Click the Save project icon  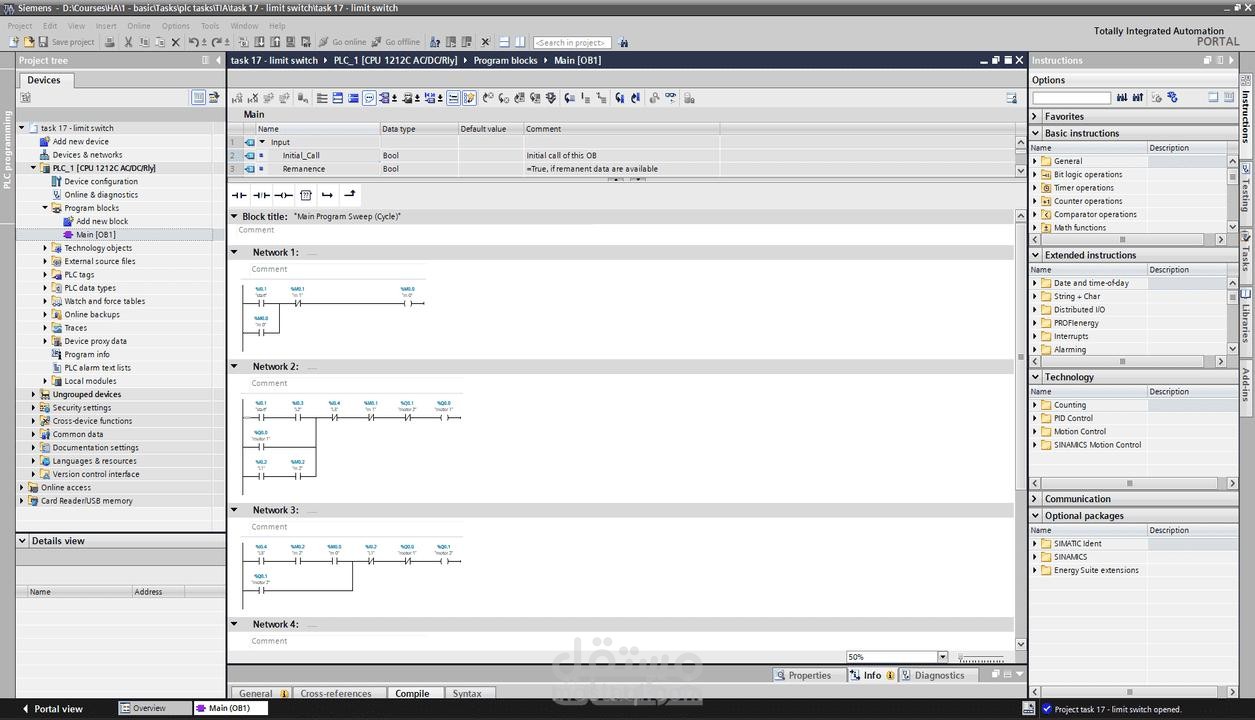coord(43,42)
